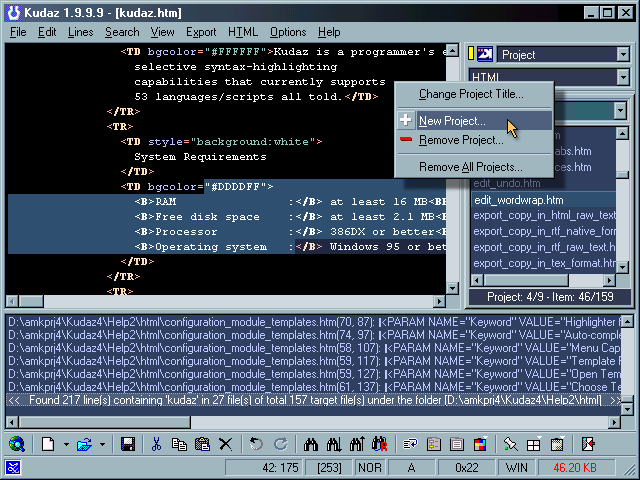This screenshot has height=480, width=640.
Task: Expand the HTML combo box dropdown
Action: [622, 77]
